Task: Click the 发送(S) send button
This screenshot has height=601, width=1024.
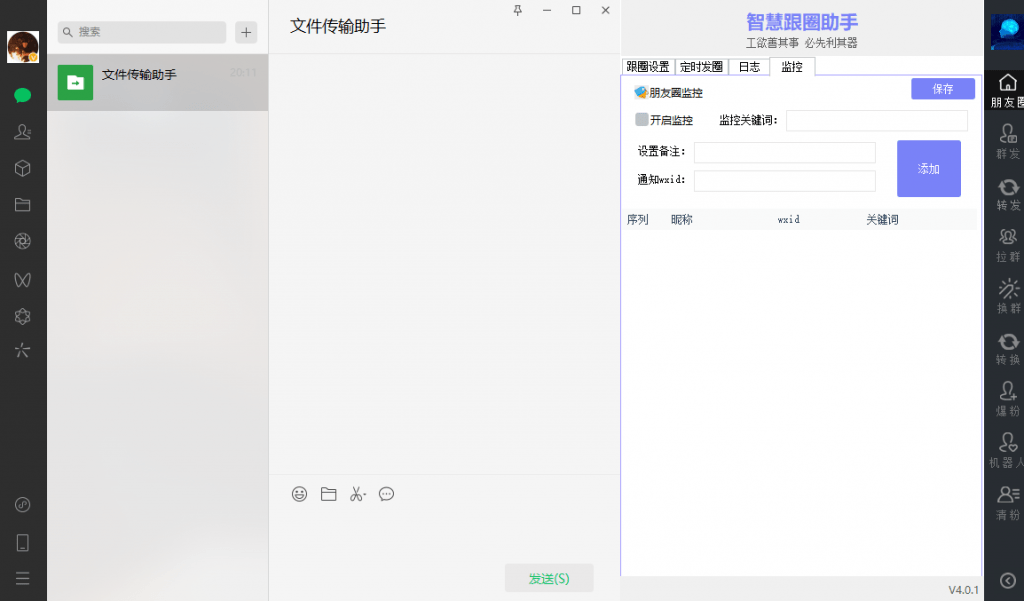Action: point(549,578)
